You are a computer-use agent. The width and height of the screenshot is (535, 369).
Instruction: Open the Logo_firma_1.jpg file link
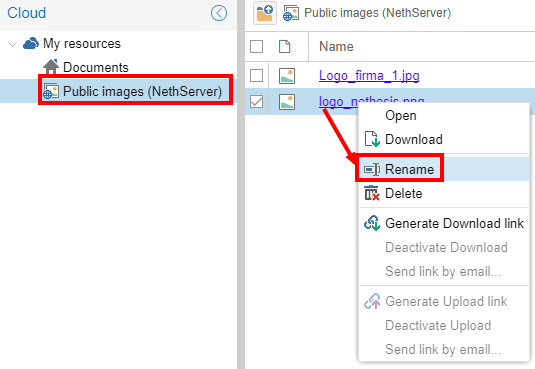point(369,76)
